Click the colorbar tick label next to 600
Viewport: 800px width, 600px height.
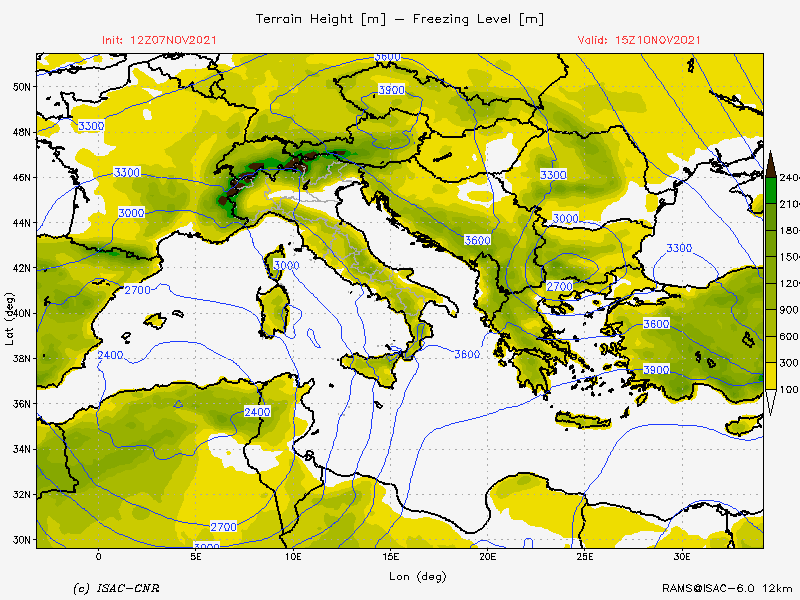click(x=789, y=336)
